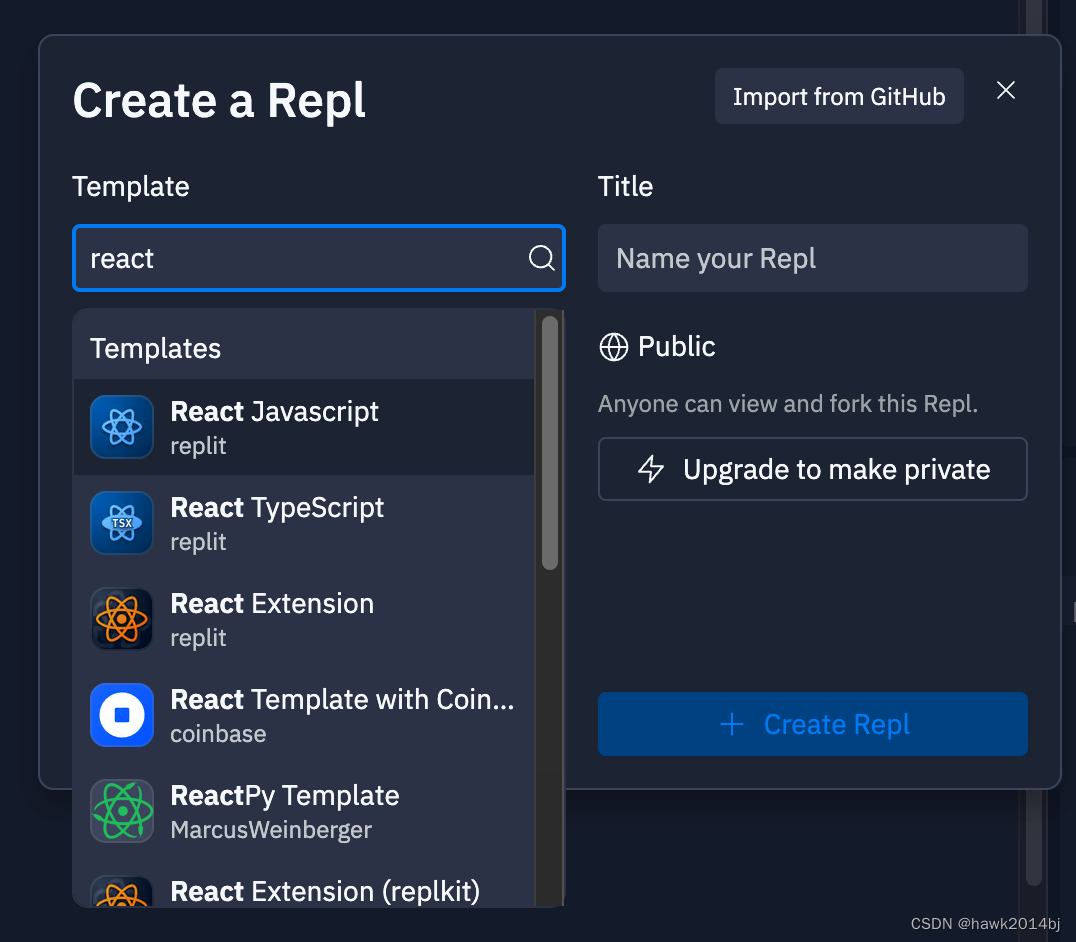
Task: Click the React Javascript template icon
Action: [122, 427]
